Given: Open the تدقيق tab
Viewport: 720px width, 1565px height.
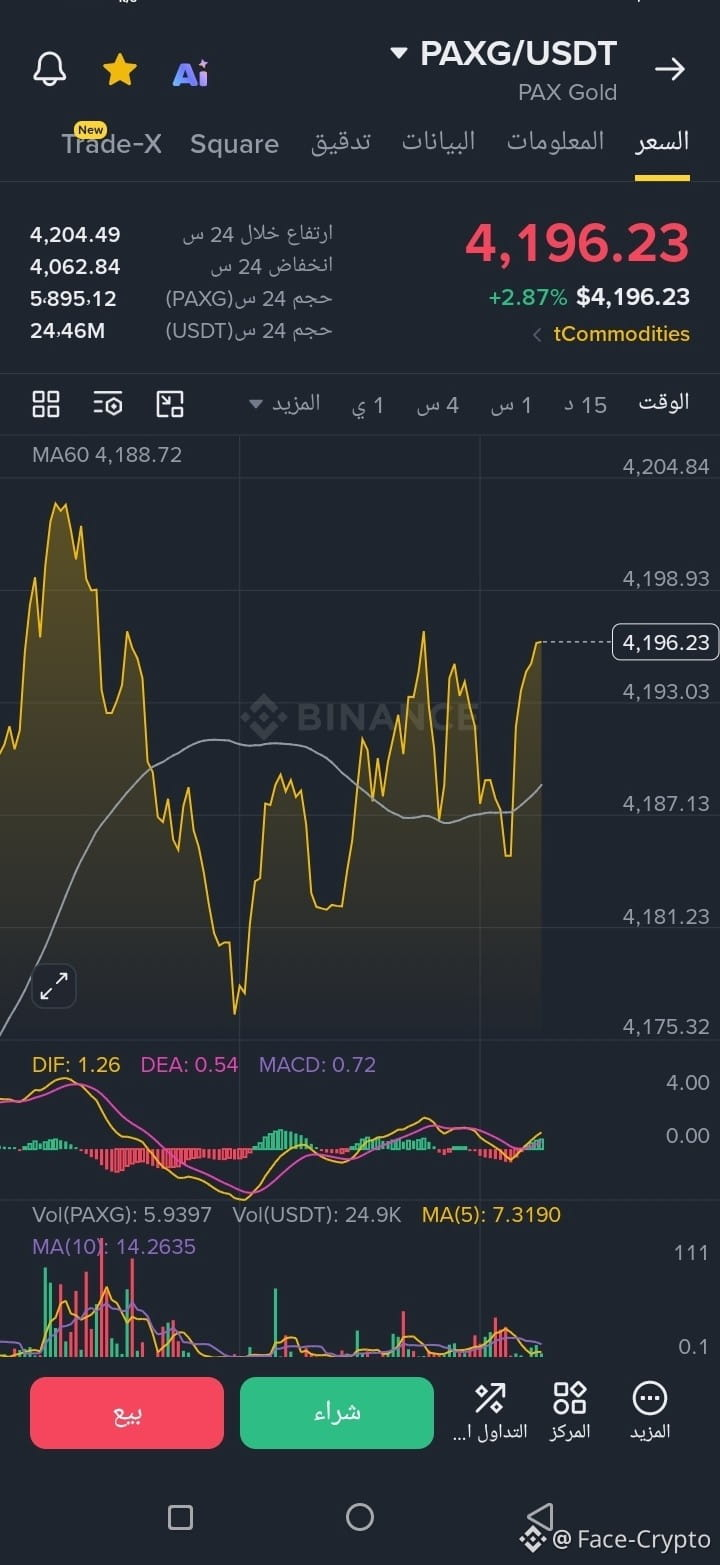Looking at the screenshot, I should [x=341, y=142].
